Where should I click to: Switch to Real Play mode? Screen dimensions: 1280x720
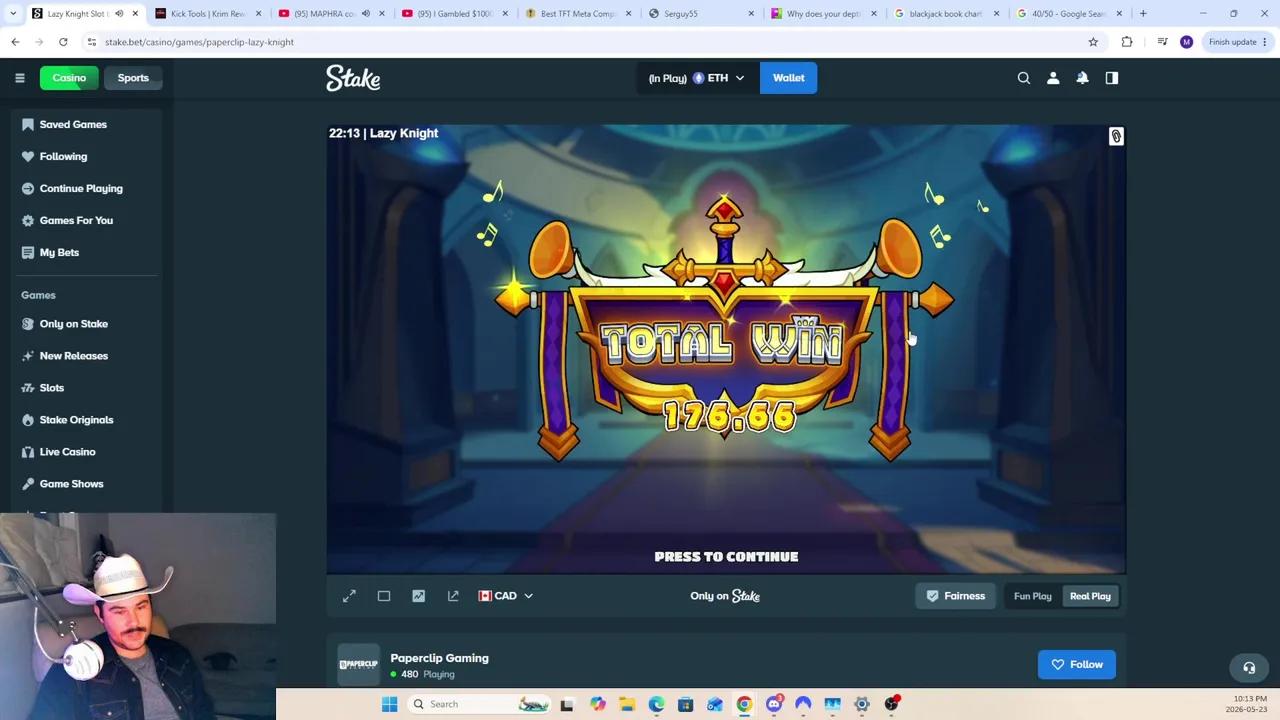pos(1090,596)
